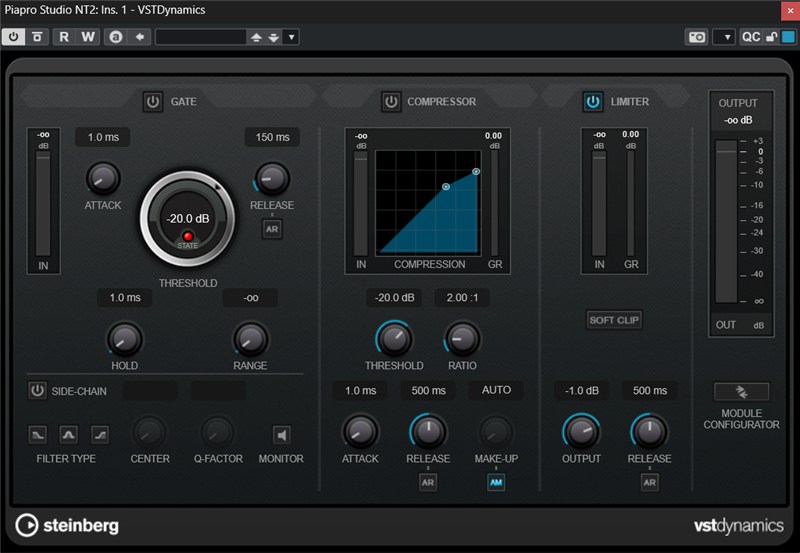Enable Read automation R button
The image size is (800, 553).
coord(64,37)
